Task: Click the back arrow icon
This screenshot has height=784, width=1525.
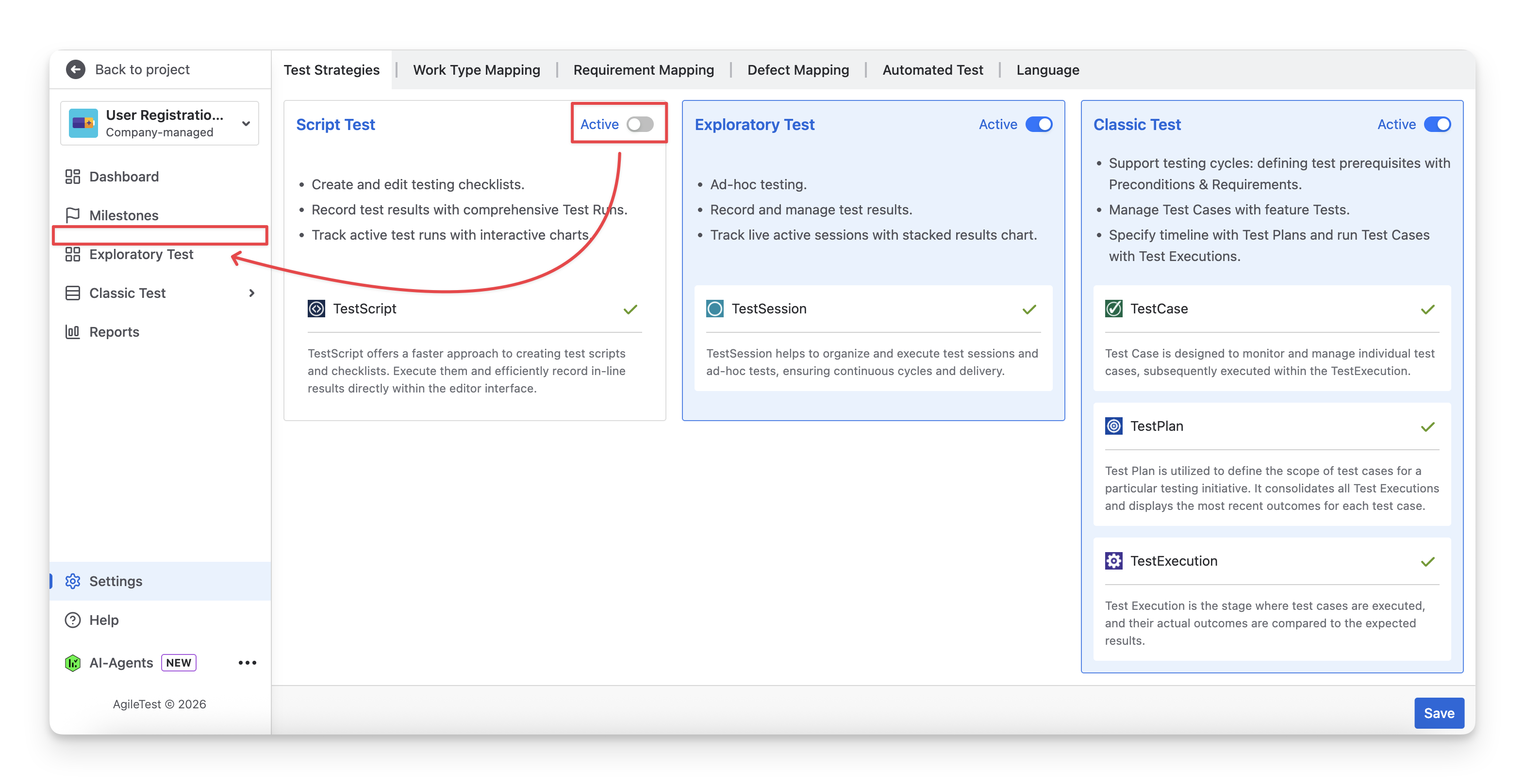Action: tap(75, 69)
